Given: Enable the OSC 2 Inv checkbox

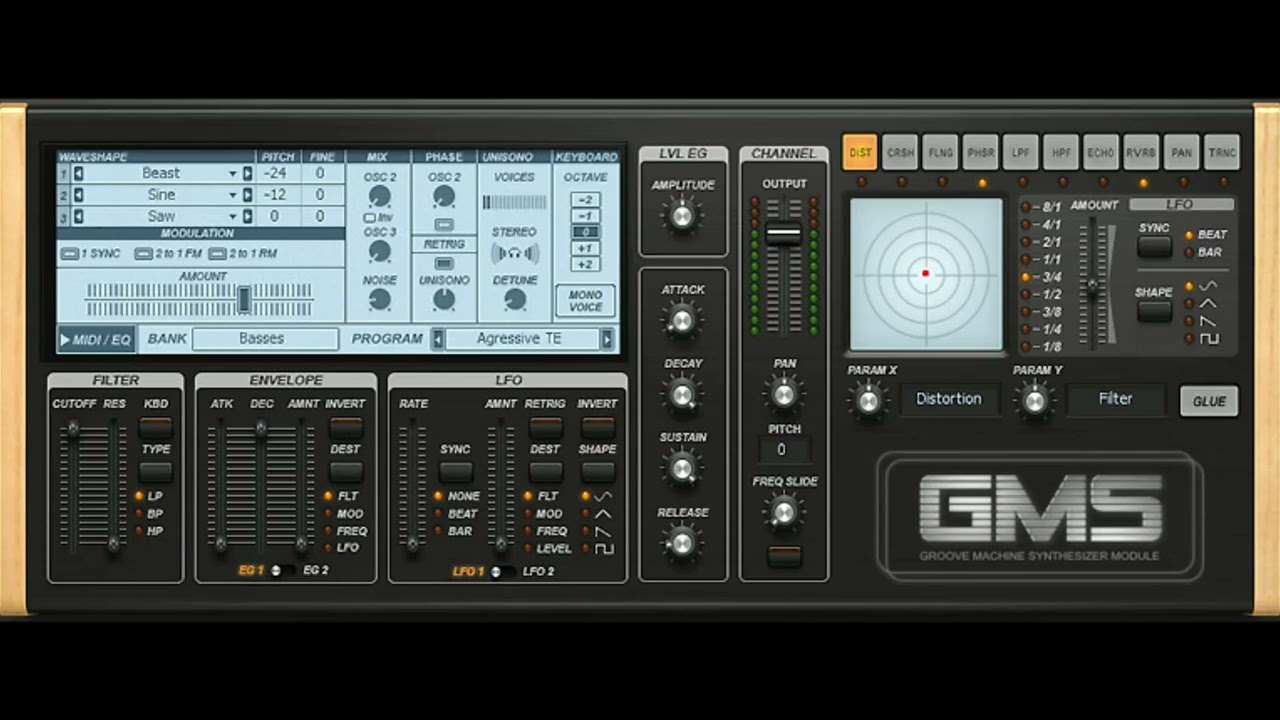Looking at the screenshot, I should coord(369,217).
